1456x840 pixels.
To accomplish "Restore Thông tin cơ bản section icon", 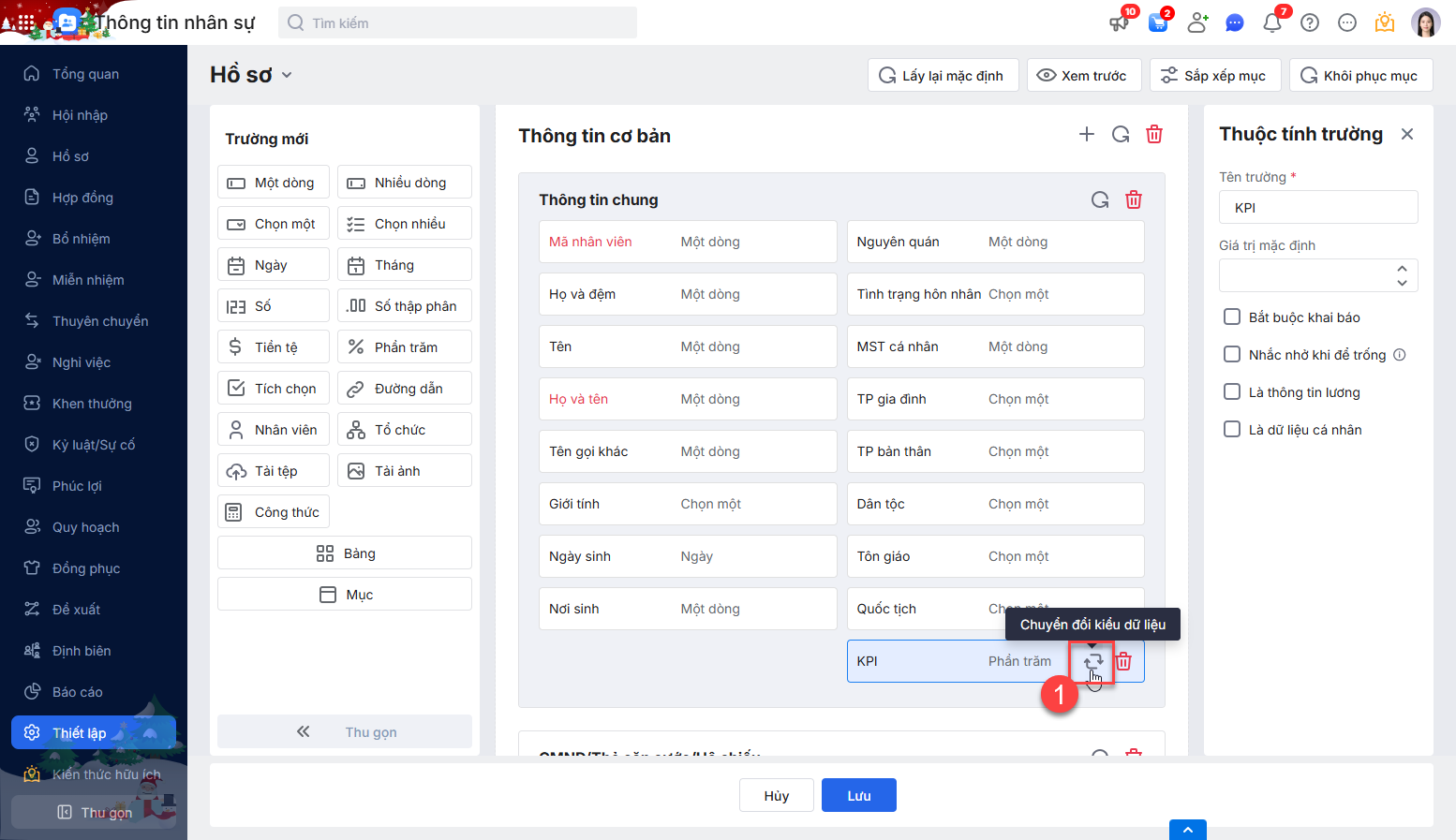I will coord(1121,134).
